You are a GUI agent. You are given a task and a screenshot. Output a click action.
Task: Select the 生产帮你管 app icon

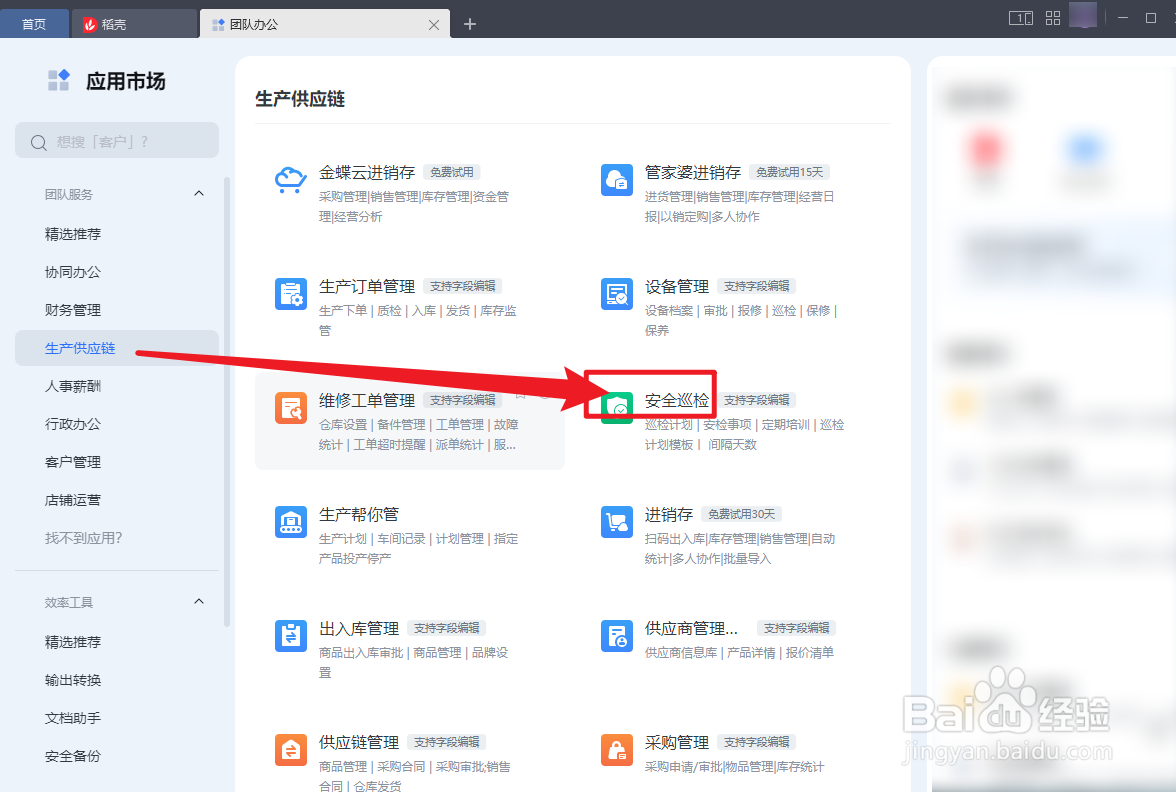291,522
